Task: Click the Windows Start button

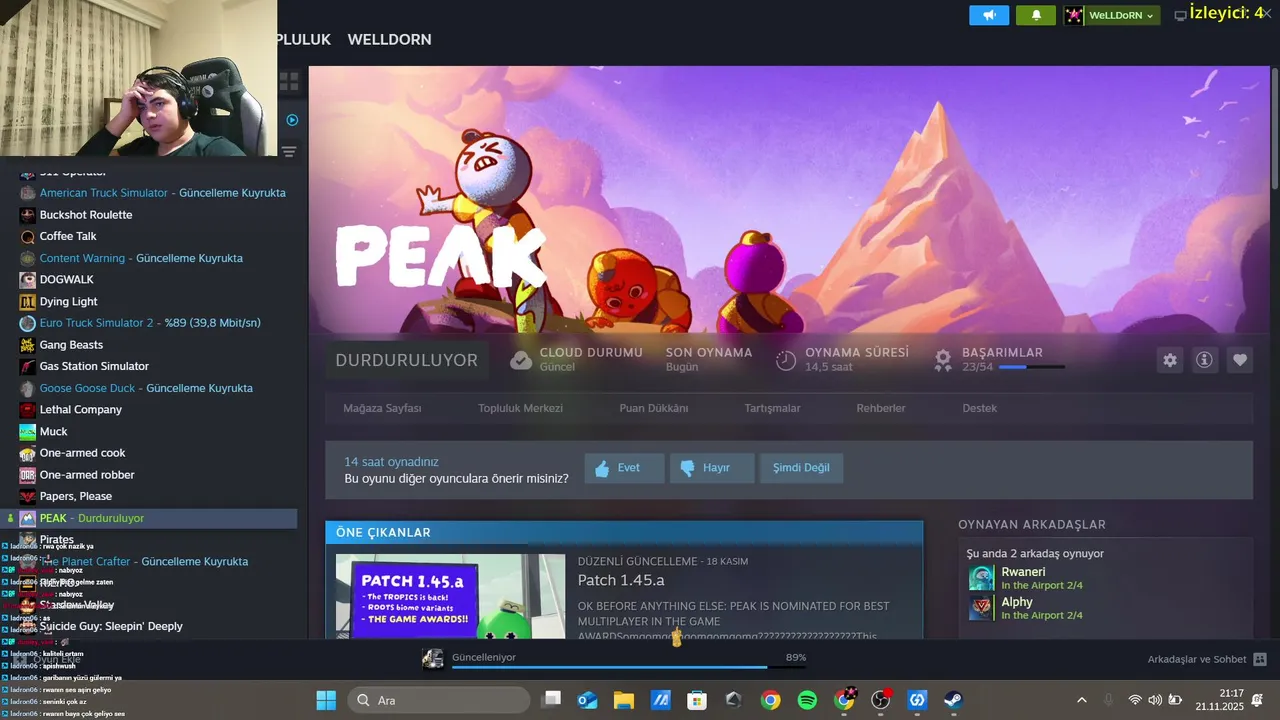Action: tap(326, 700)
